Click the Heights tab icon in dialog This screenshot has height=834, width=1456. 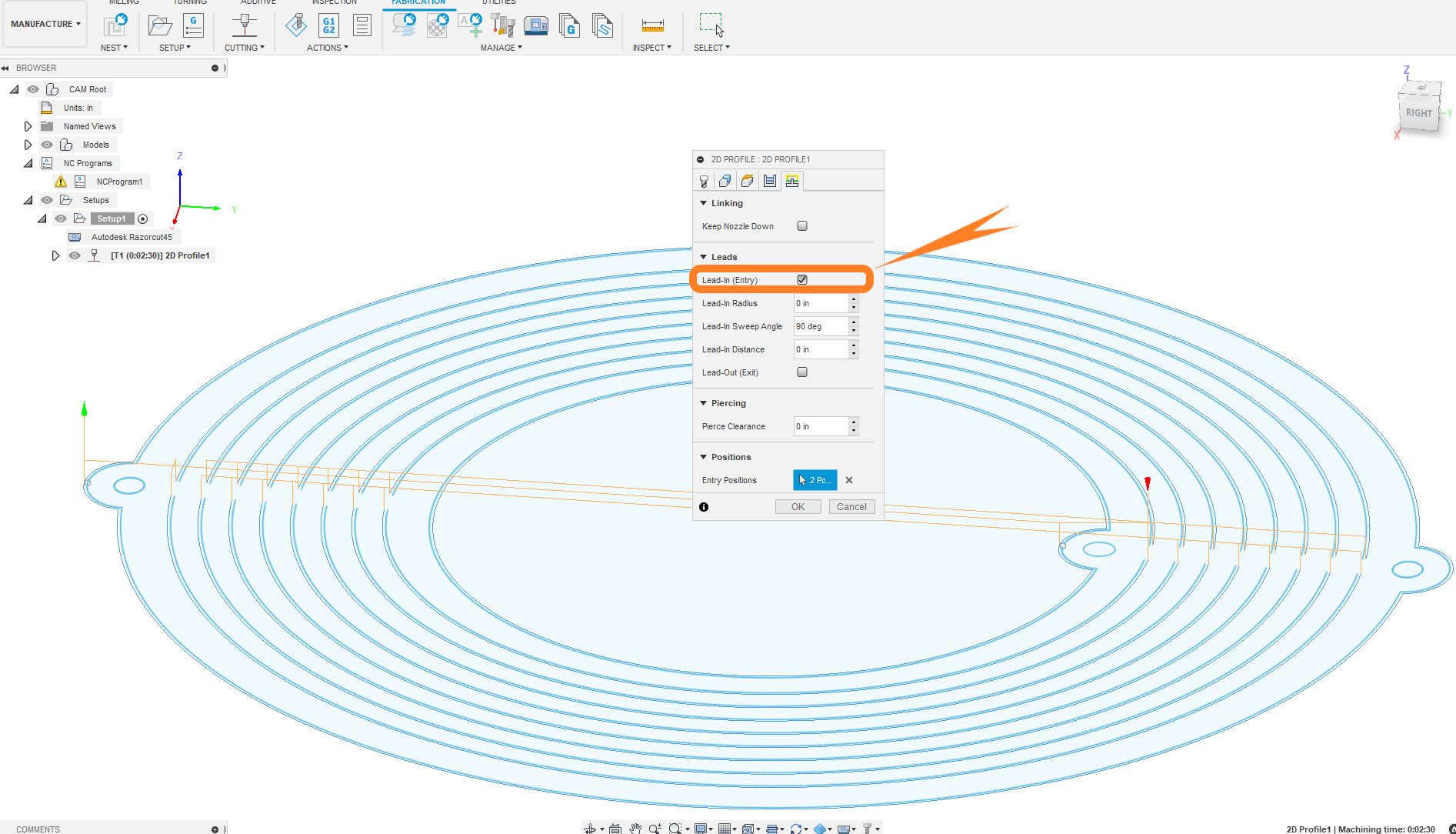[747, 181]
